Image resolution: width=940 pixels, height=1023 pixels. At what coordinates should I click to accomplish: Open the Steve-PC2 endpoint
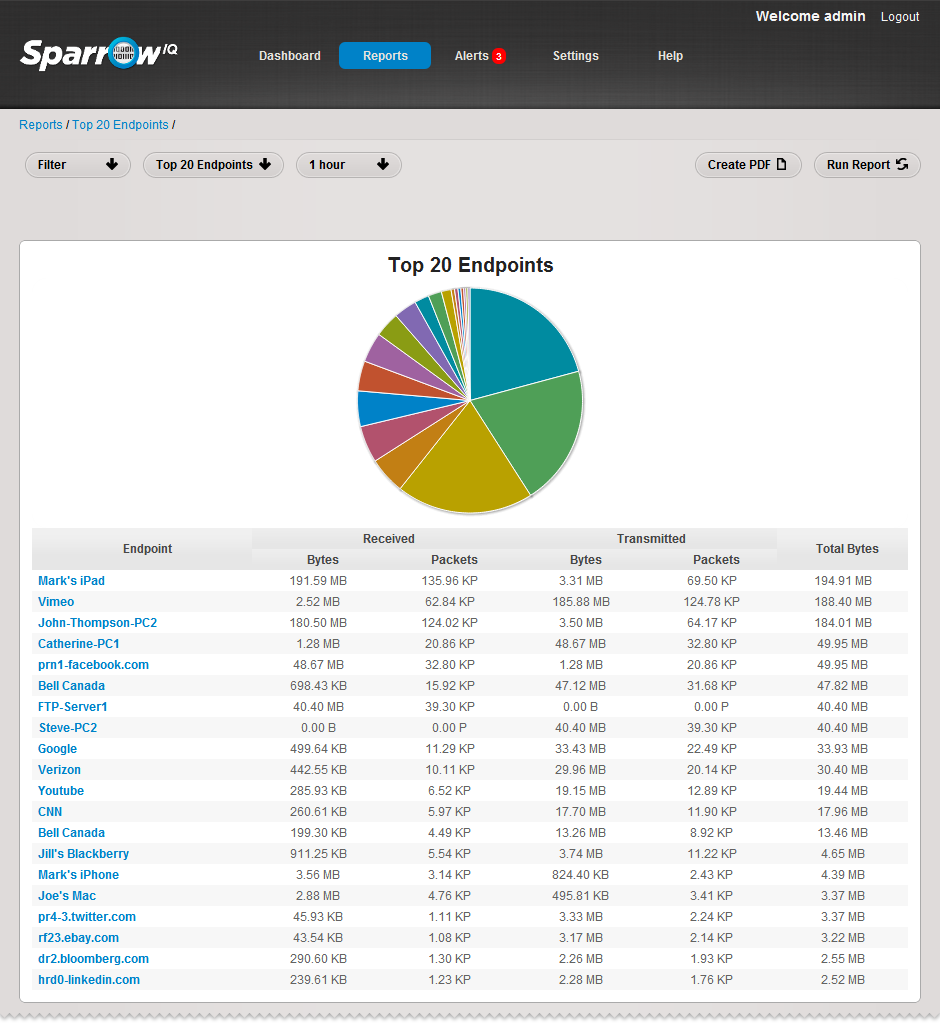(68, 727)
